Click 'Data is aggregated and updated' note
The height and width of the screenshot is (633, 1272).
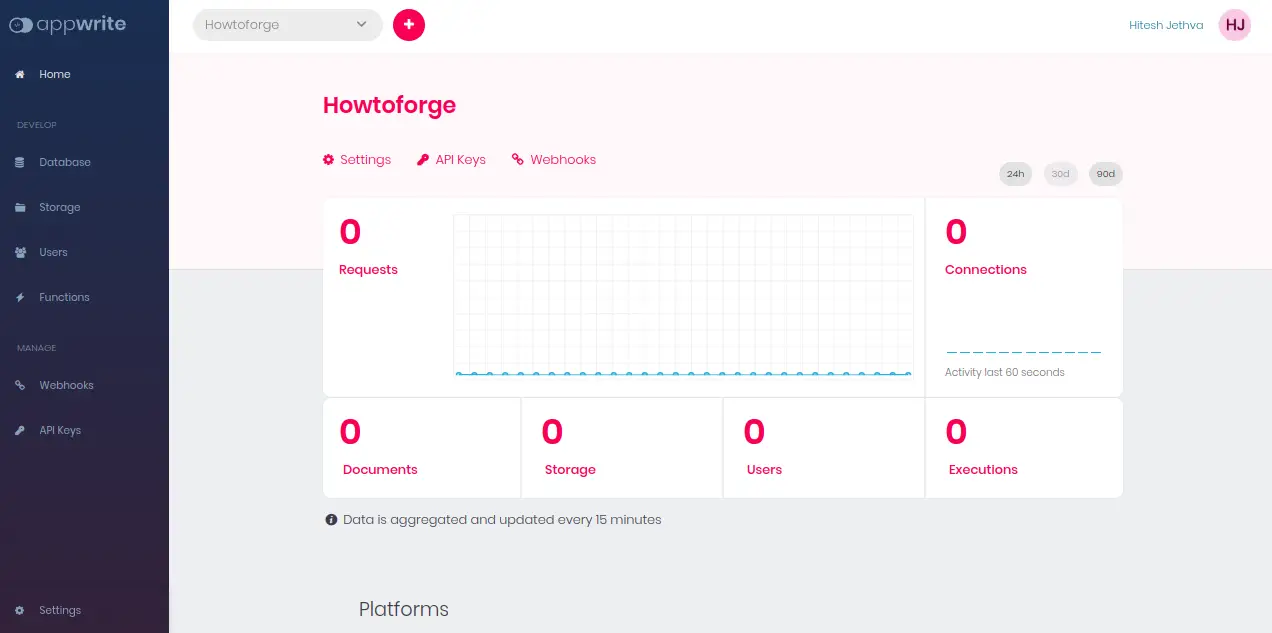pos(502,520)
